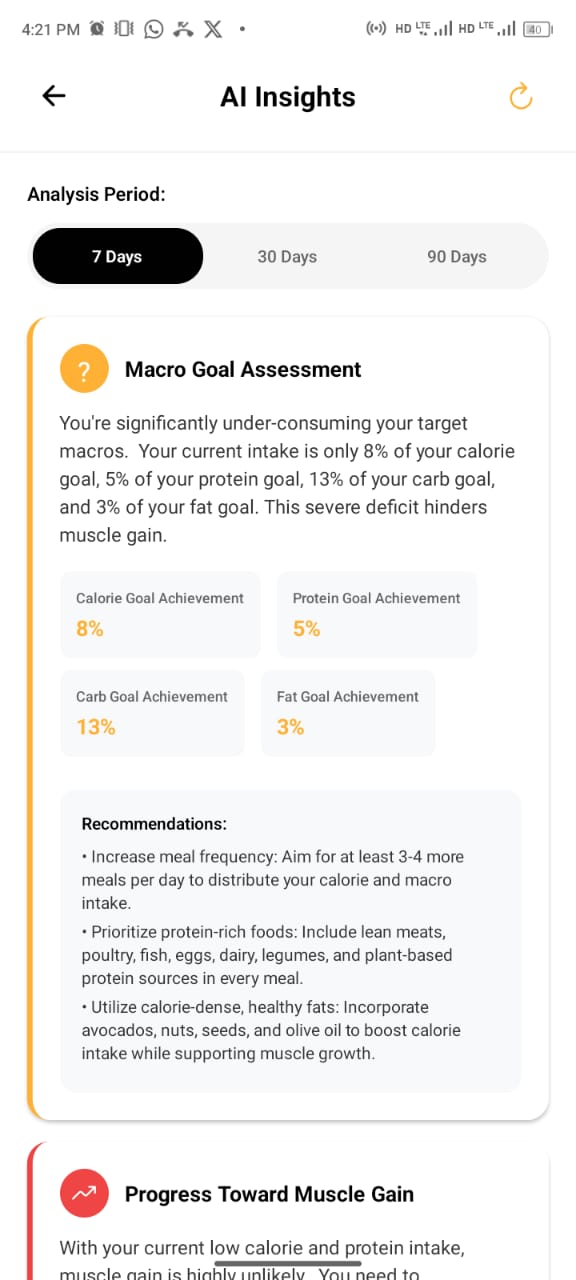The image size is (576, 1280).
Task: Refresh the AI Insights using the circular arrow icon
Action: (520, 96)
